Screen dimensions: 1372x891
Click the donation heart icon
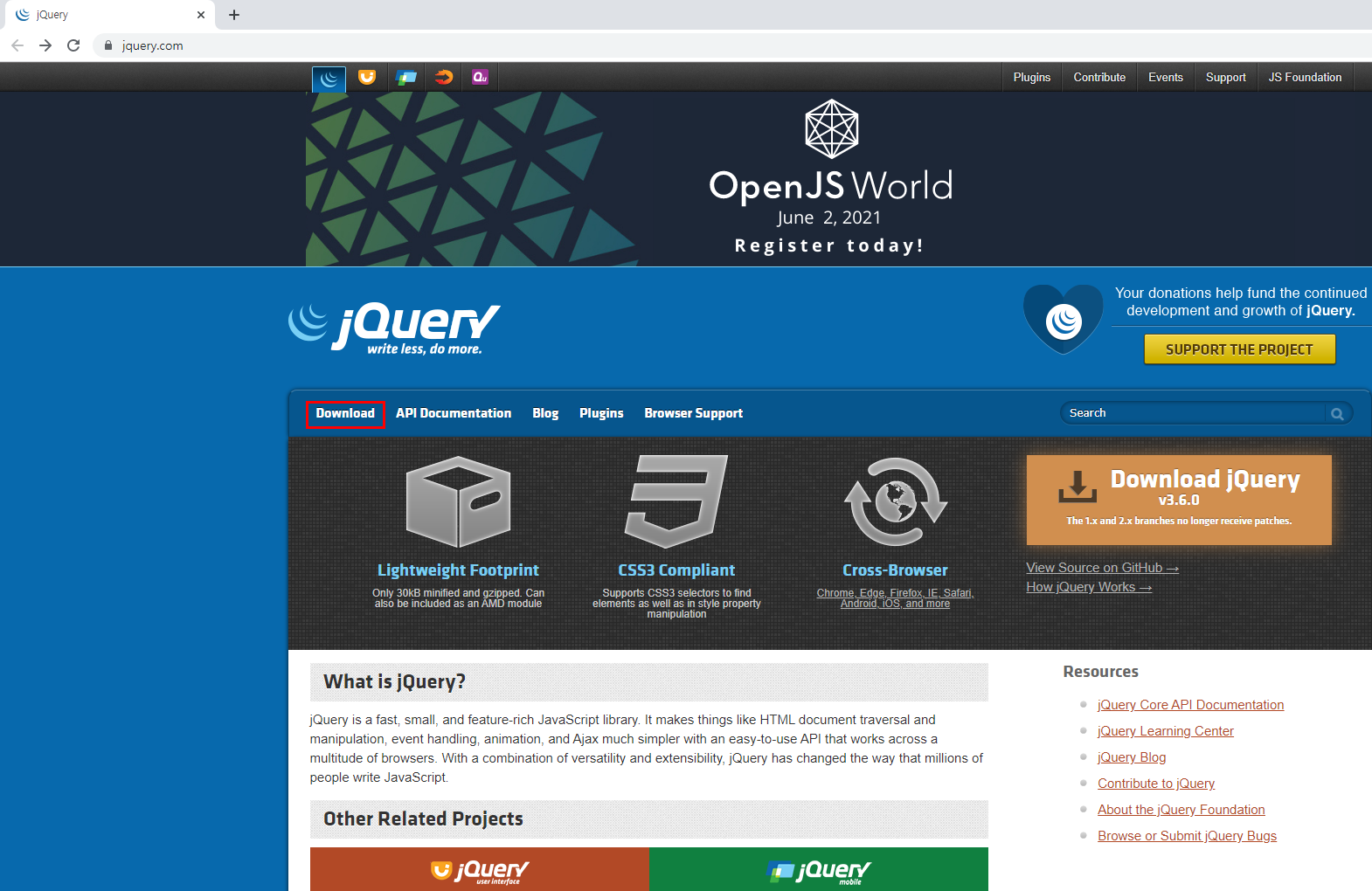[x=1064, y=319]
